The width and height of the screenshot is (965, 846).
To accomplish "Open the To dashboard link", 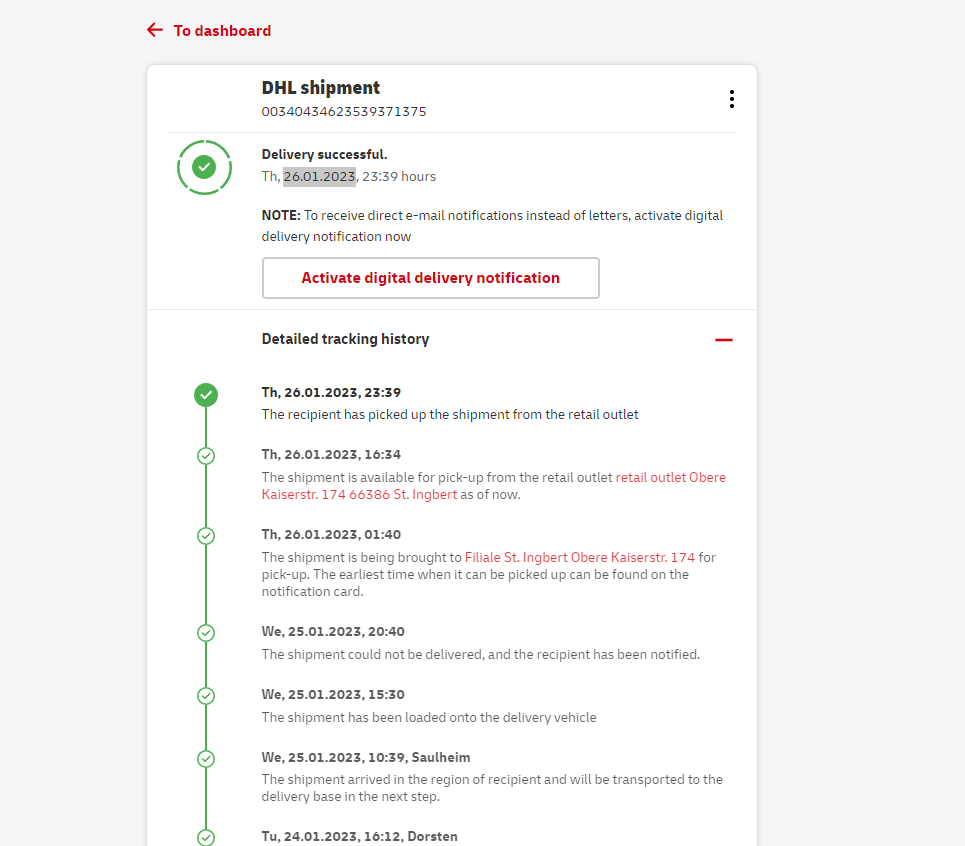I will pos(222,31).
